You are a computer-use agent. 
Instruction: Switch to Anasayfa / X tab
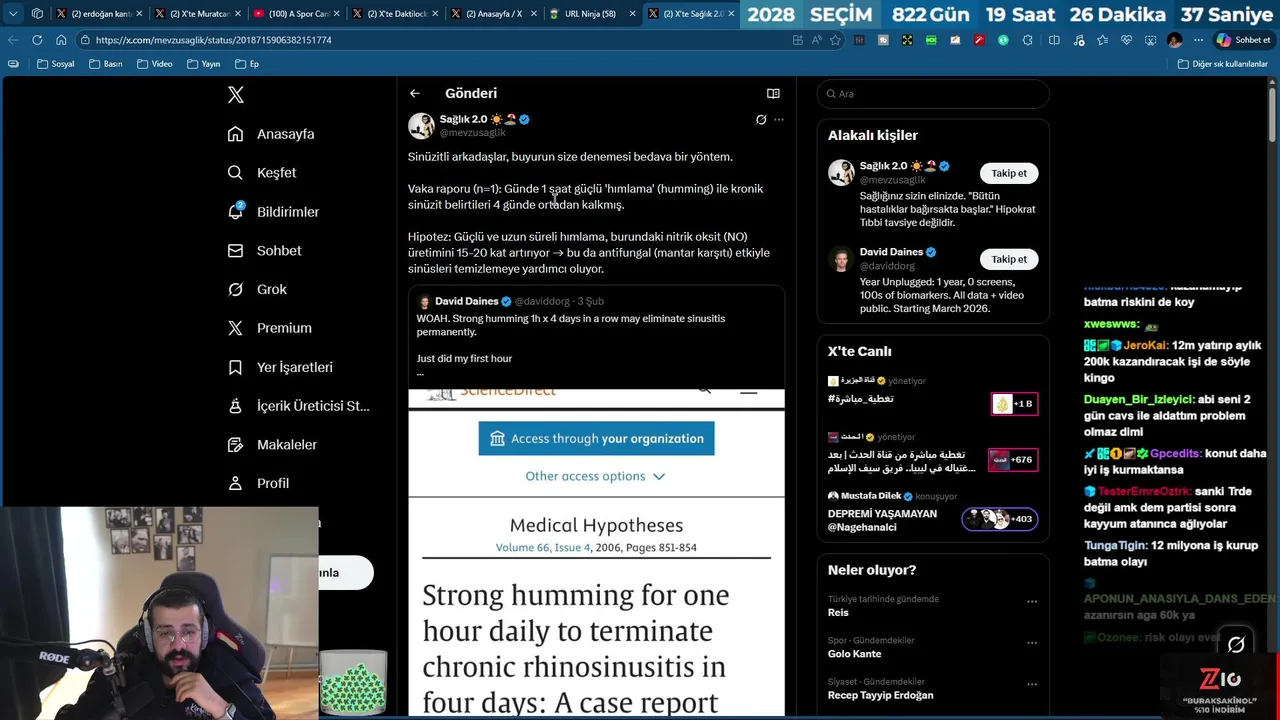(x=493, y=14)
